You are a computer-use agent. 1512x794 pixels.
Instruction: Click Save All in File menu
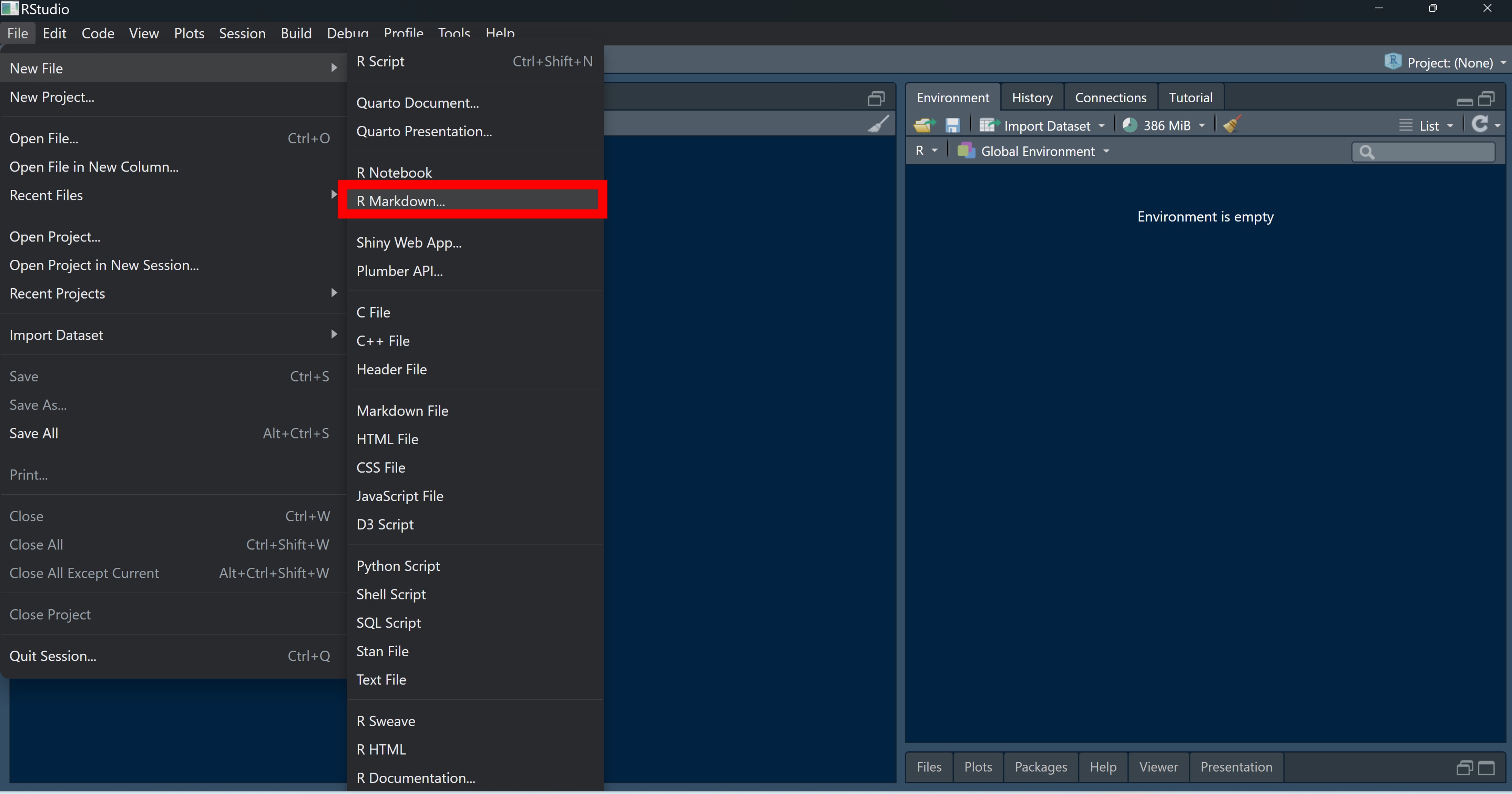tap(173, 433)
